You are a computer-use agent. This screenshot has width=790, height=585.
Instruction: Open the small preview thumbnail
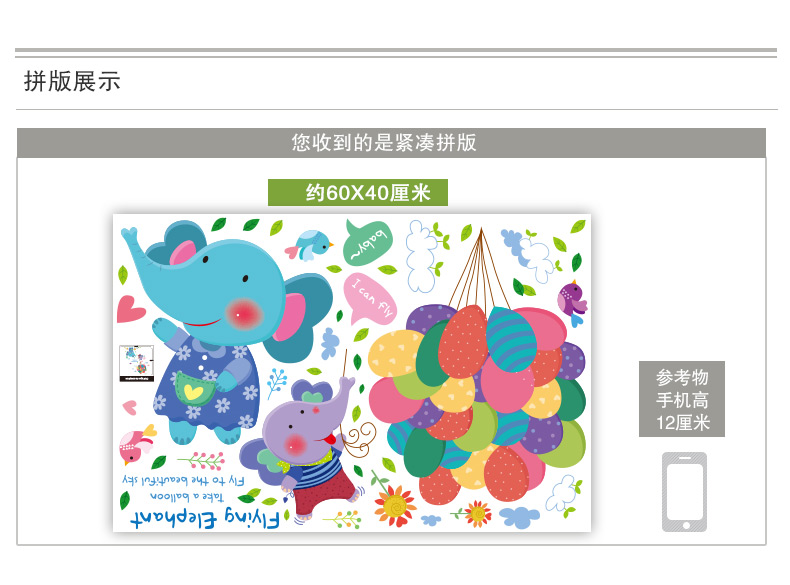point(137,363)
